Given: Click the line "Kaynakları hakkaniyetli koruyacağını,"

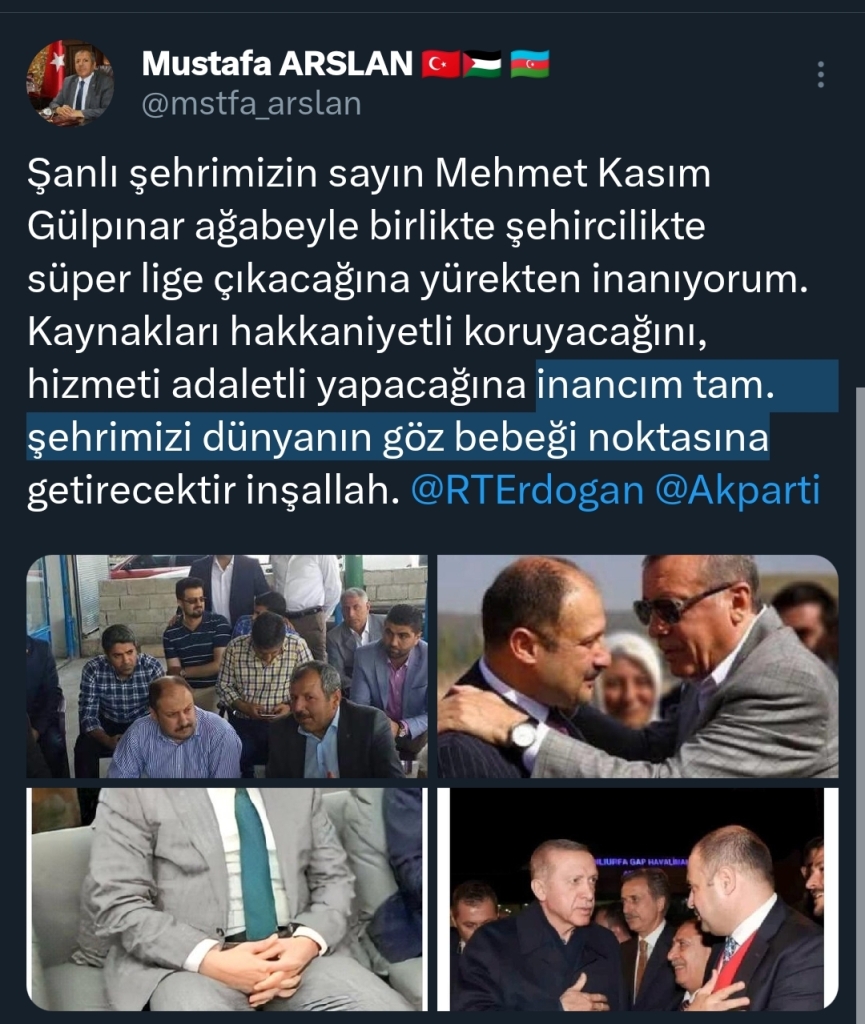Looking at the screenshot, I should [x=368, y=332].
